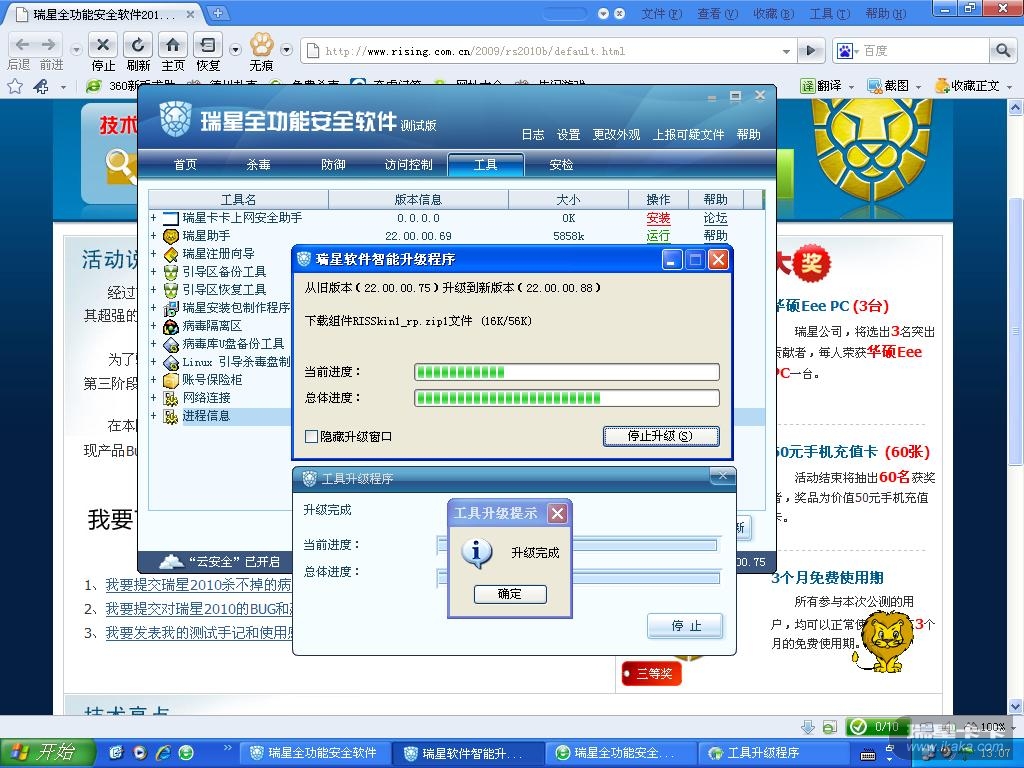
Task: Open the 帮助 menu in Rising window
Action: coord(748,135)
